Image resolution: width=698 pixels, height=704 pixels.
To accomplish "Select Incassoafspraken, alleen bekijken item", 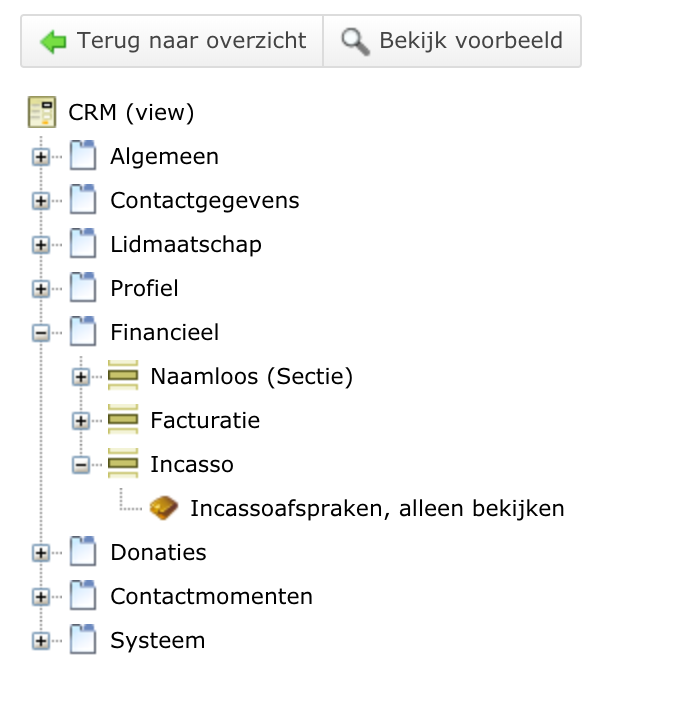I will (377, 509).
